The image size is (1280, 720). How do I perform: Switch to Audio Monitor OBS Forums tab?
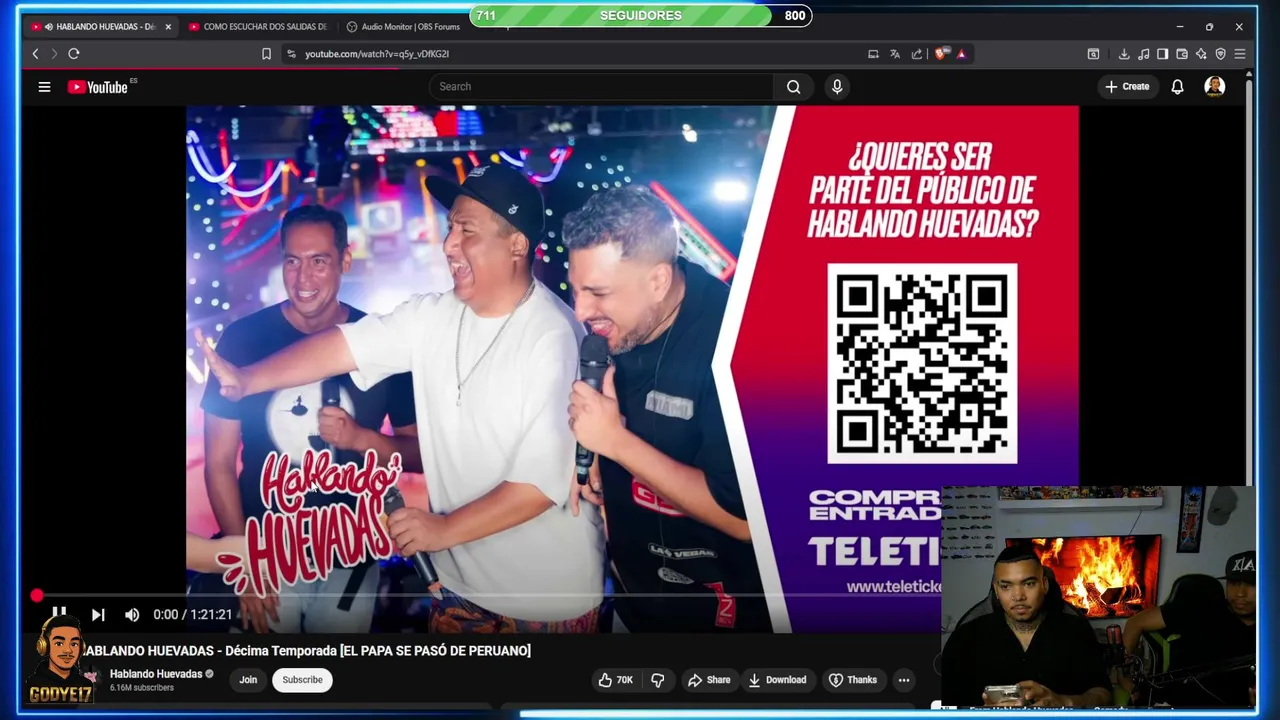[x=403, y=27]
